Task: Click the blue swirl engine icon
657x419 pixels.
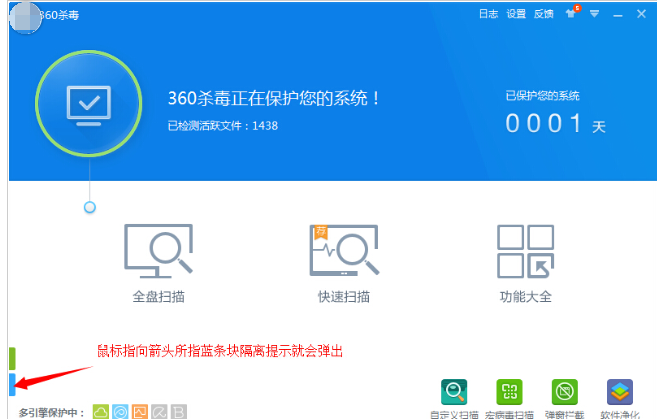Action: click(120, 411)
